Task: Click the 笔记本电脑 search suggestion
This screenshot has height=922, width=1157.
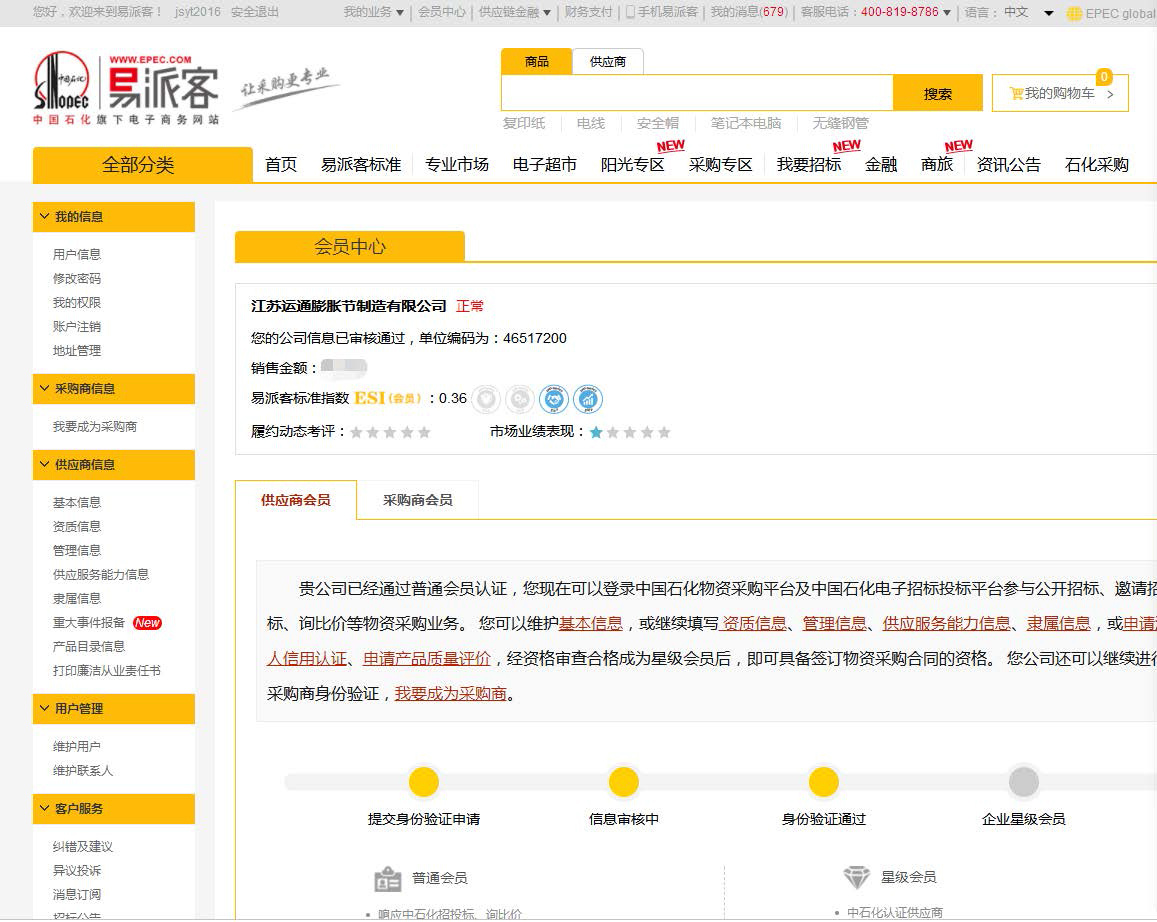Action: [x=745, y=123]
